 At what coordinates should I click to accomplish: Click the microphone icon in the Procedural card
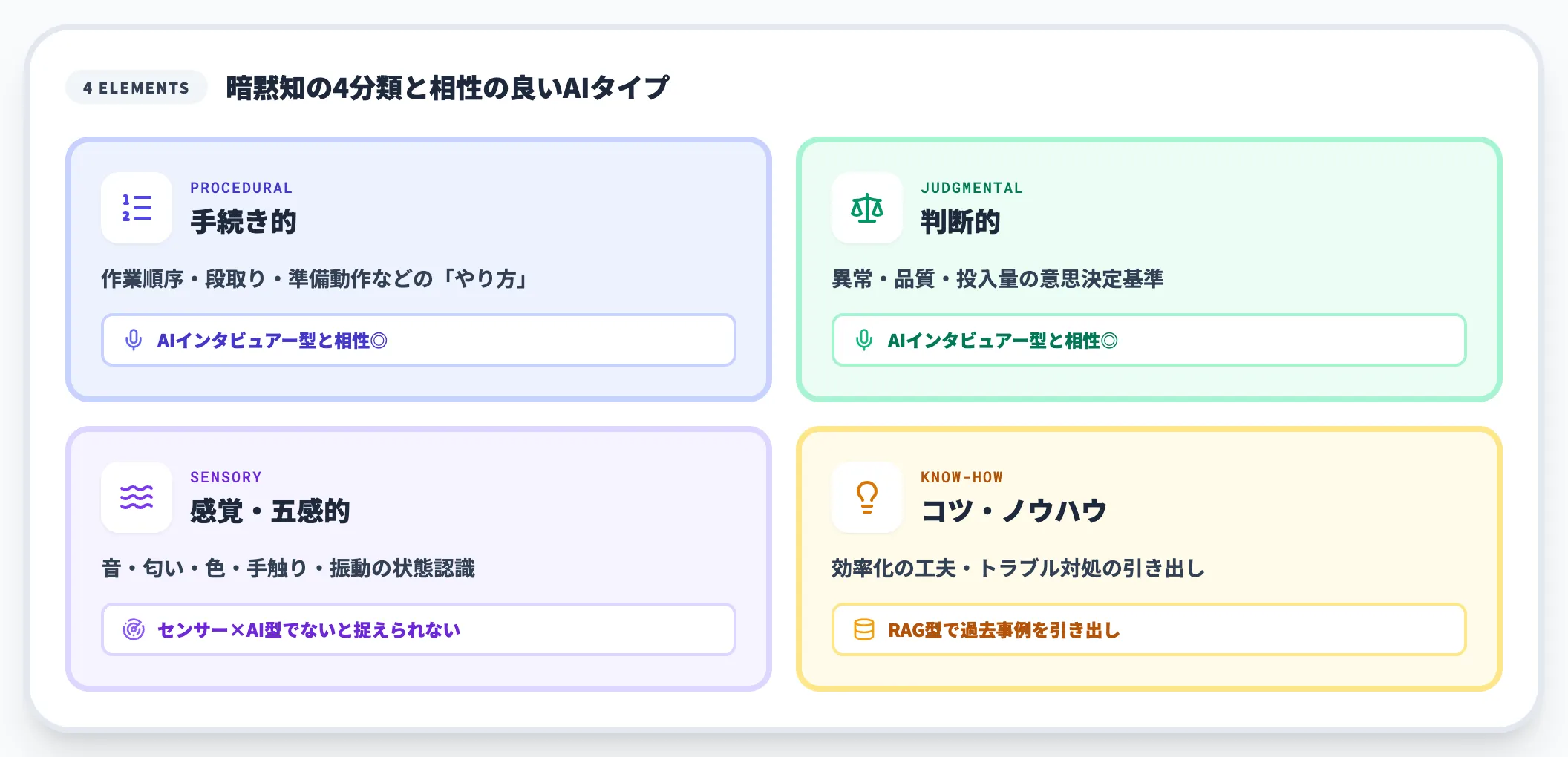[x=134, y=340]
